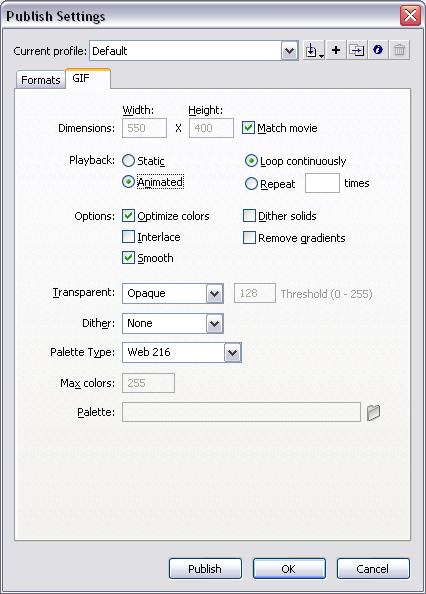Uncheck the Match movie checkbox
The height and width of the screenshot is (594, 426).
point(248,128)
